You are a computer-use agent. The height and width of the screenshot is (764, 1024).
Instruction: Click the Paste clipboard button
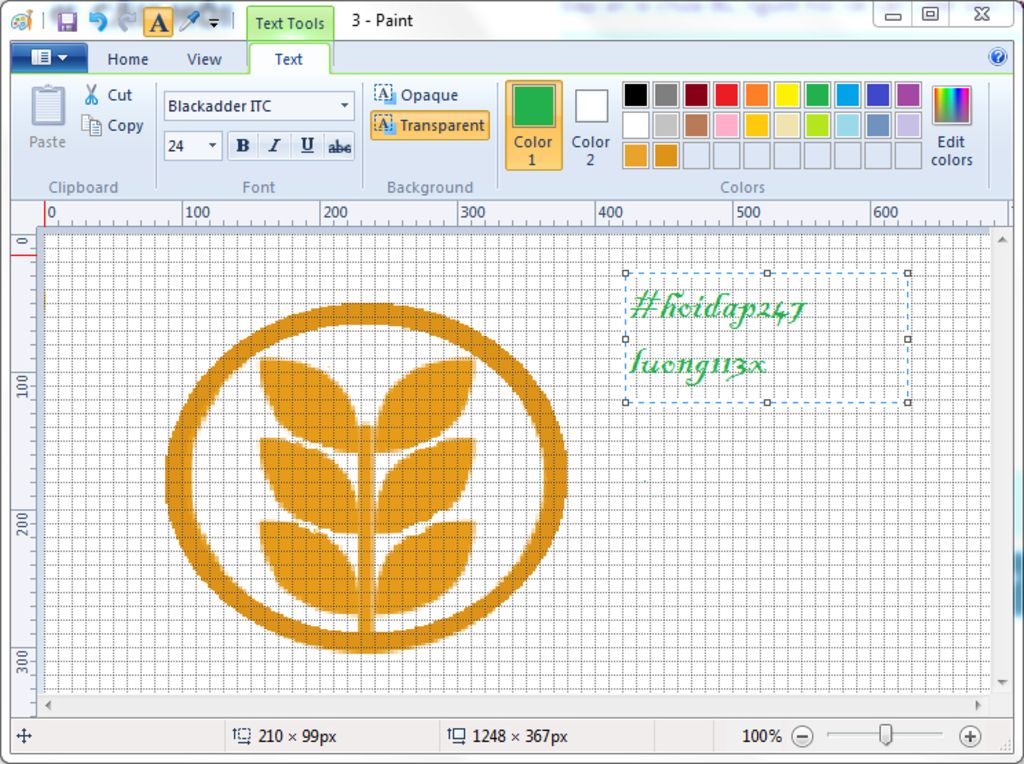(x=48, y=118)
